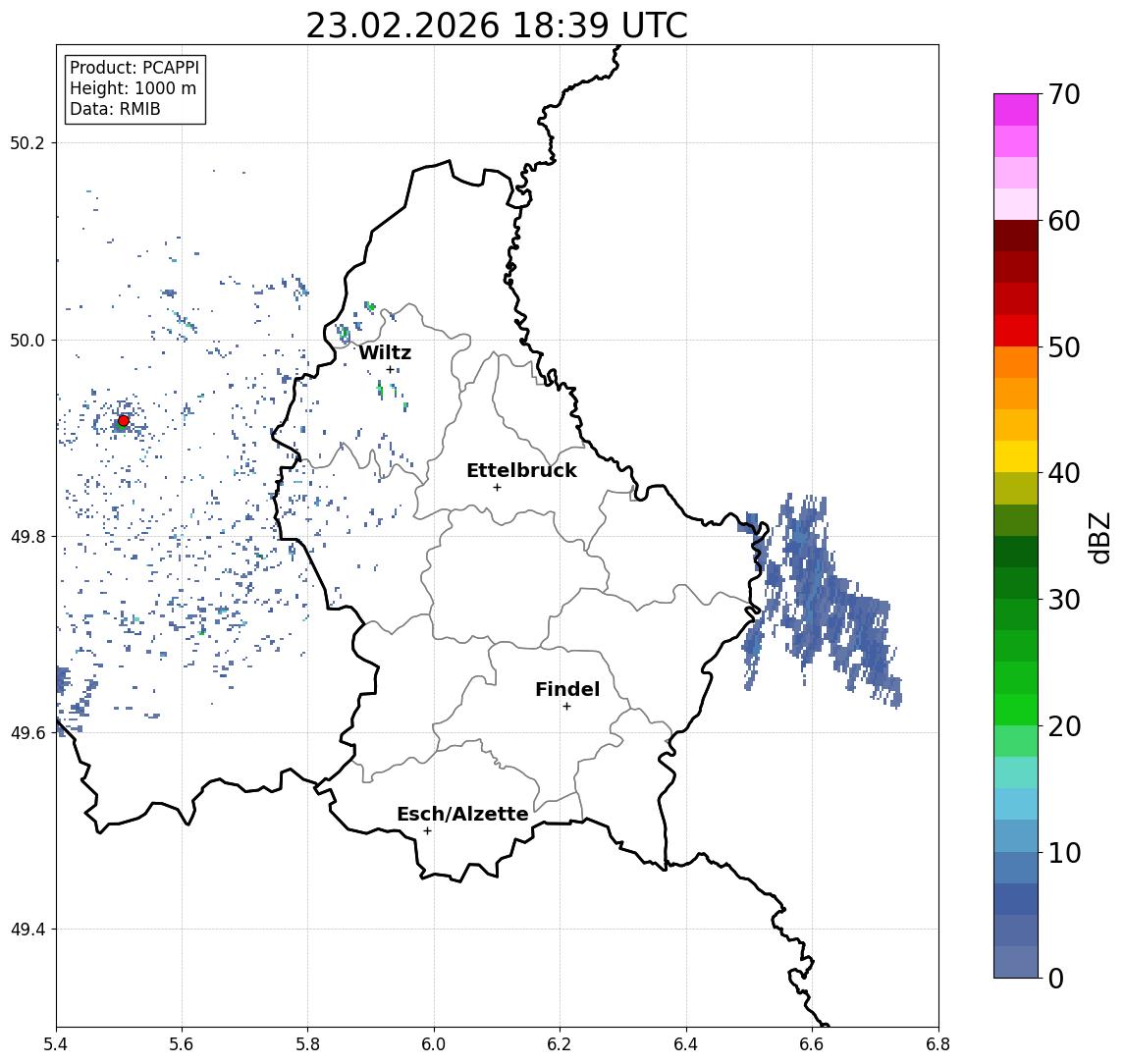
Task: Click the 'Height: 1000 m' info line
Action: 133,88
